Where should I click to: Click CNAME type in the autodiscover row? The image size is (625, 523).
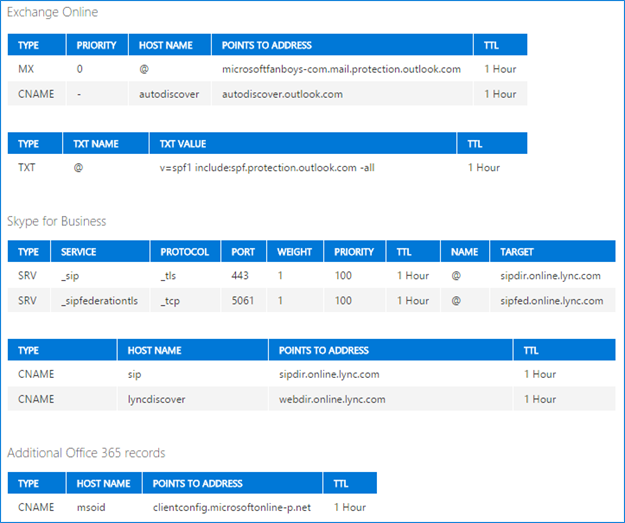[36, 94]
